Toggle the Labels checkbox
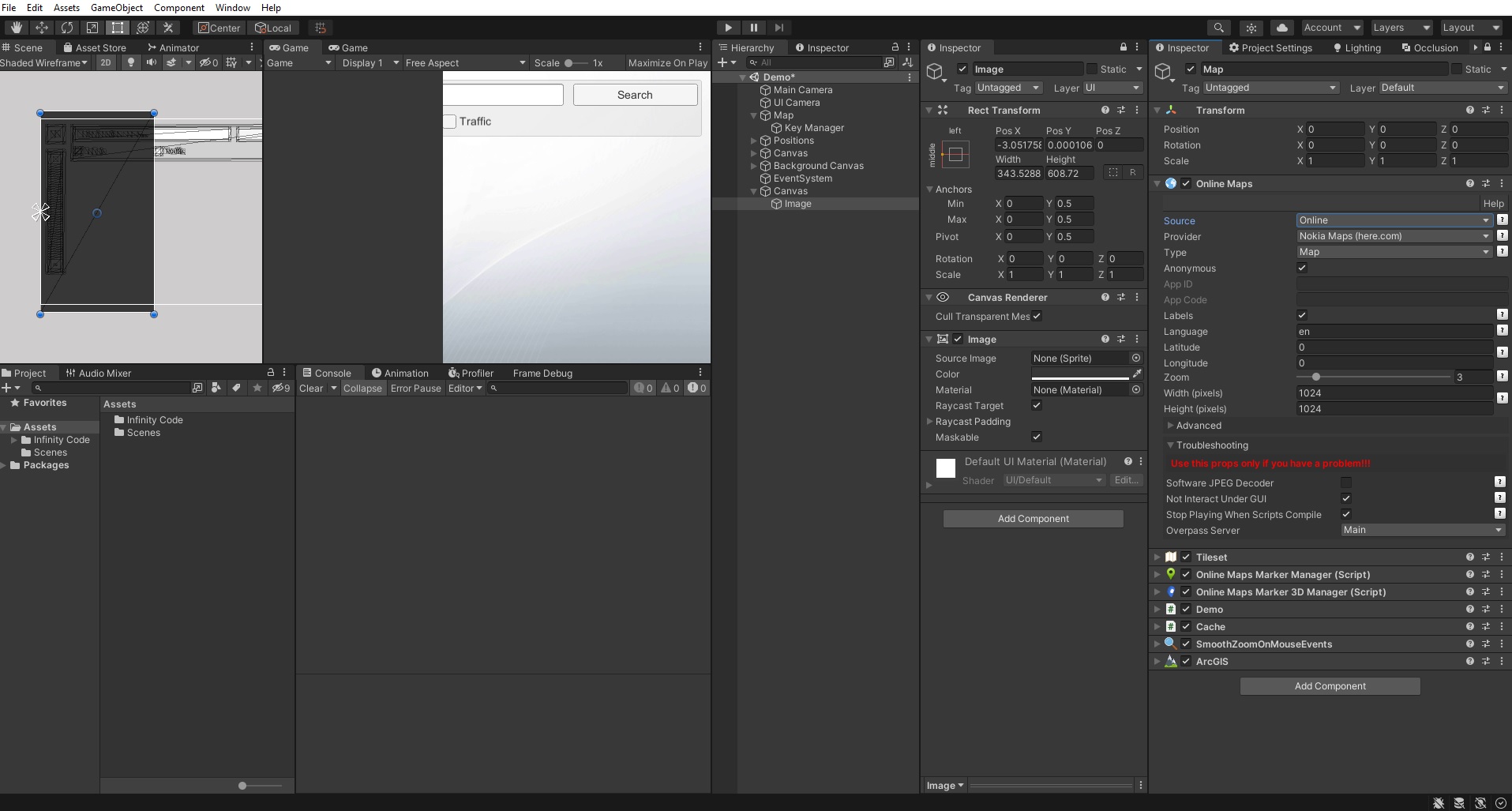The image size is (1512, 811). [x=1302, y=315]
